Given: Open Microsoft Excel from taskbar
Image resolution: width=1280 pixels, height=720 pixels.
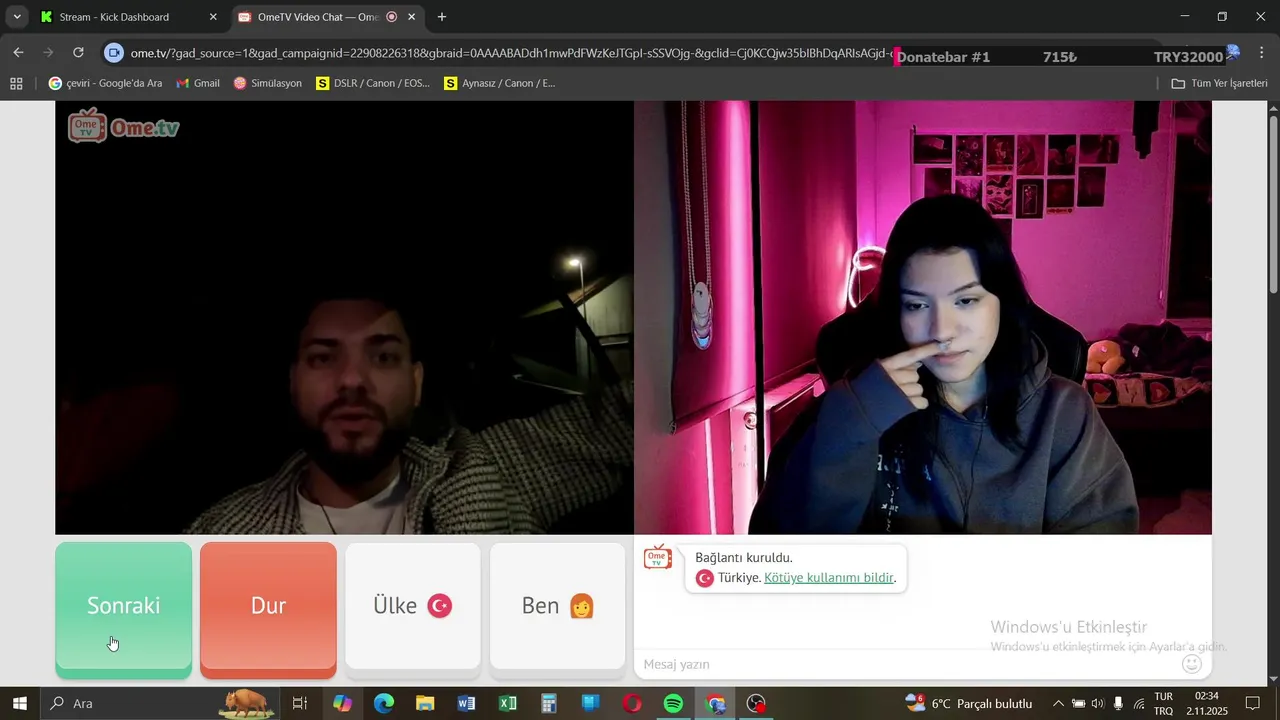Looking at the screenshot, I should (x=508, y=703).
